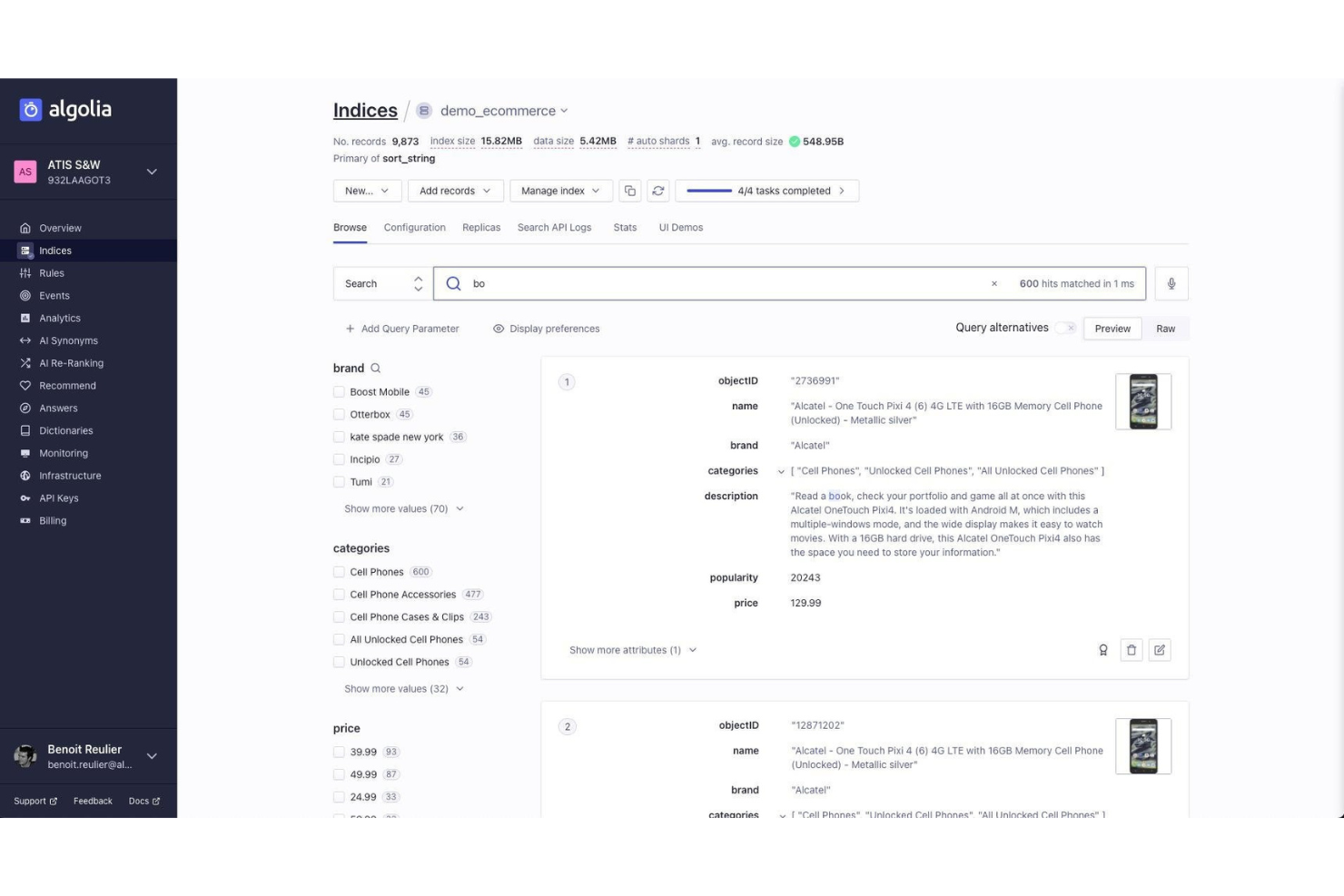Check the Otterbox brand checkbox
This screenshot has height=896, width=1344.
pos(339,415)
